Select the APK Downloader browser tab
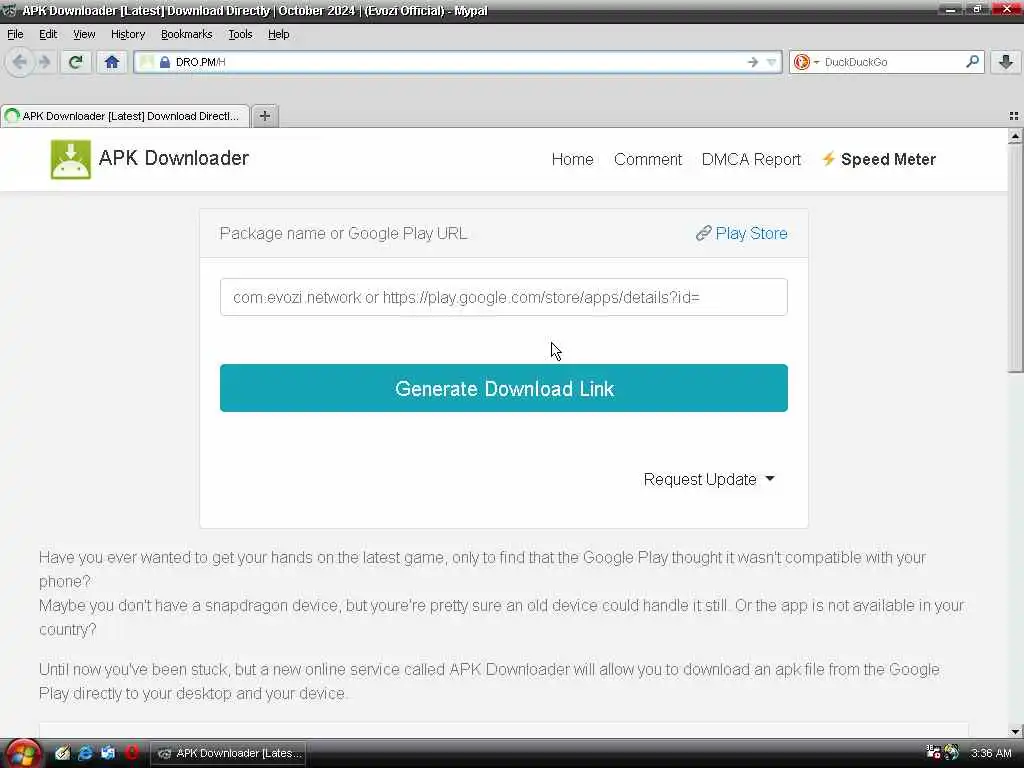This screenshot has width=1024, height=768. pyautogui.click(x=125, y=116)
